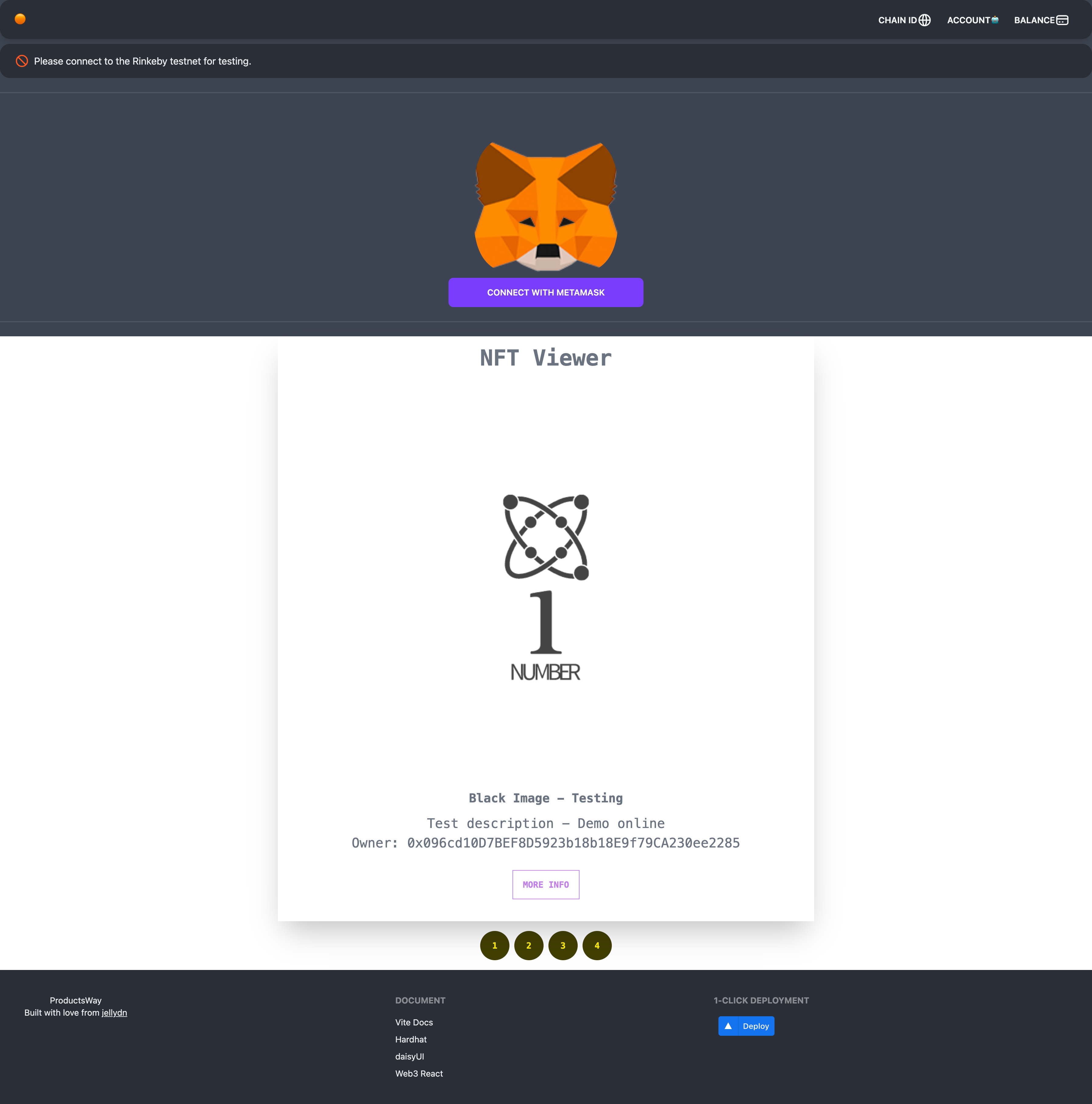Image resolution: width=1092 pixels, height=1104 pixels.
Task: Go to NFT page 1
Action: 494,946
